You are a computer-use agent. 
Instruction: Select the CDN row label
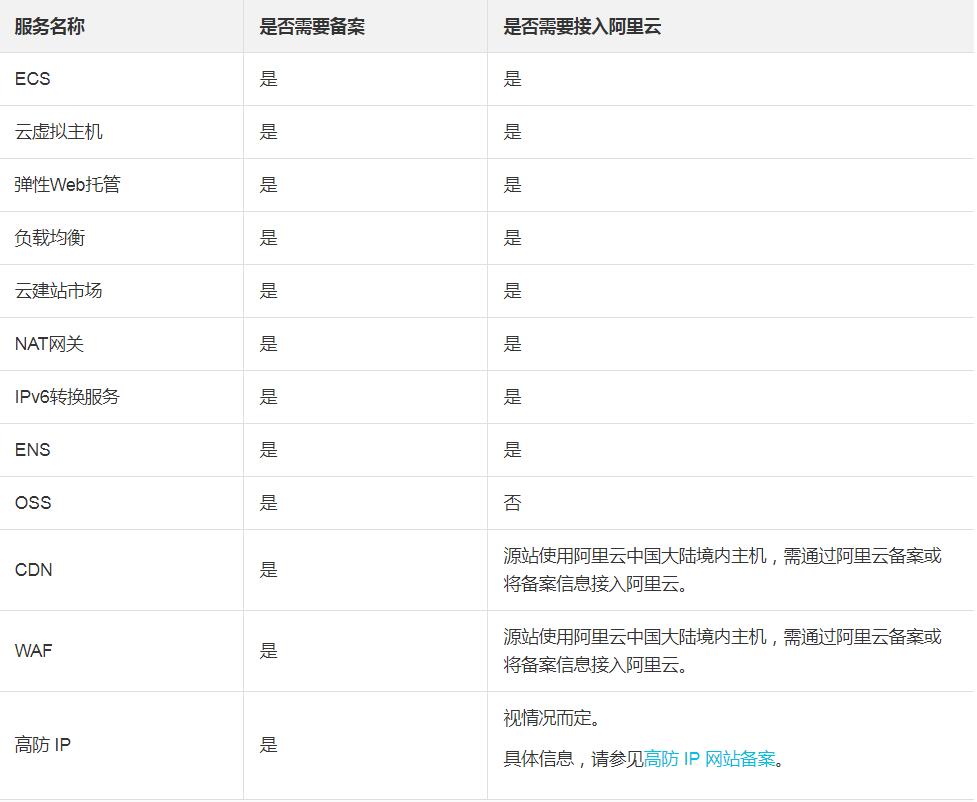point(32,569)
